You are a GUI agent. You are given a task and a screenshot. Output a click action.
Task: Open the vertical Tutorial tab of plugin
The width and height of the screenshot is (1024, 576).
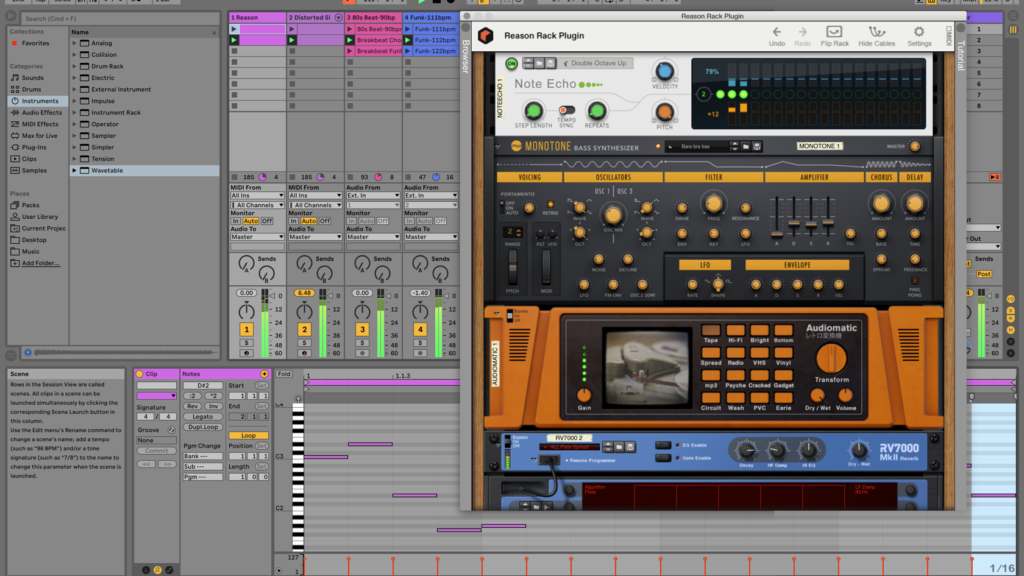(x=961, y=56)
